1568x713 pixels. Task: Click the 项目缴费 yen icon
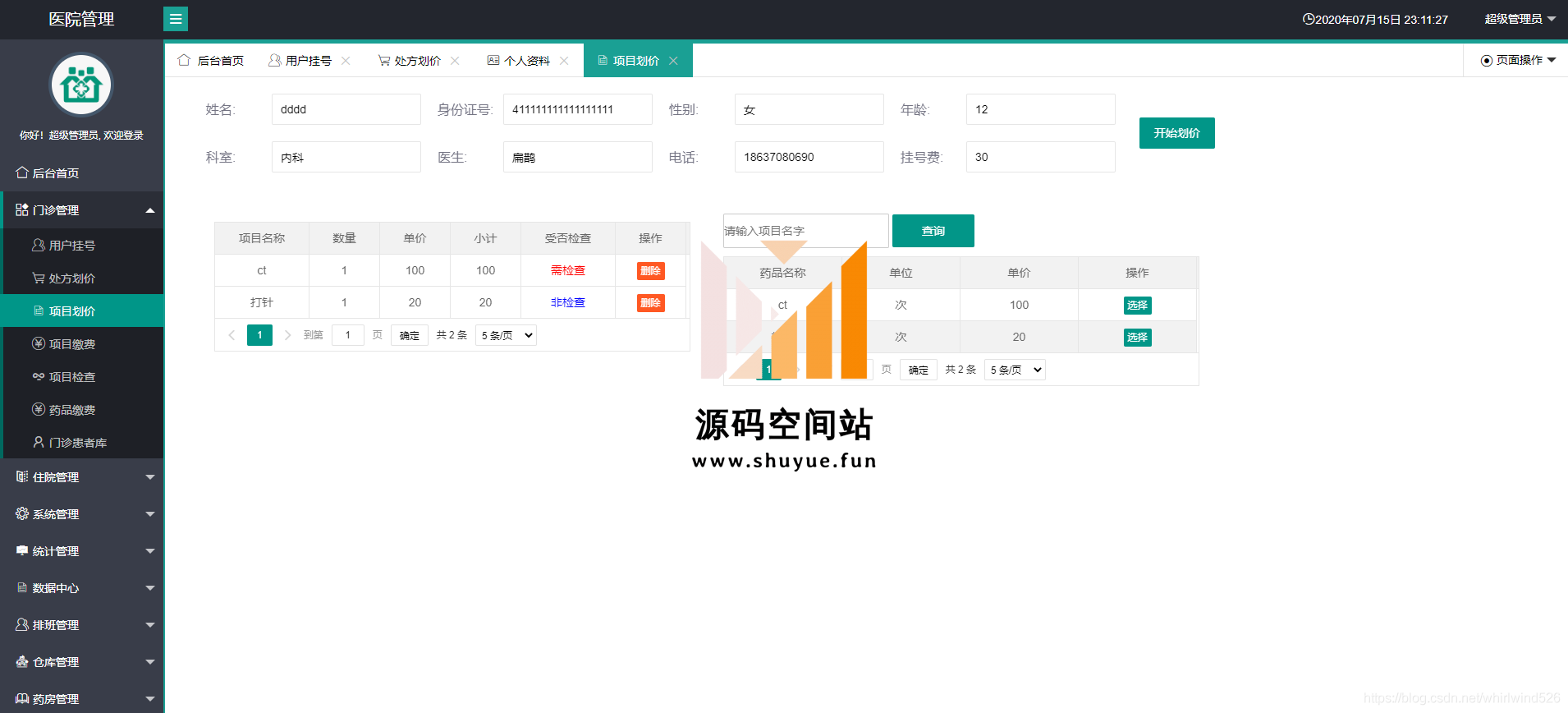[39, 343]
